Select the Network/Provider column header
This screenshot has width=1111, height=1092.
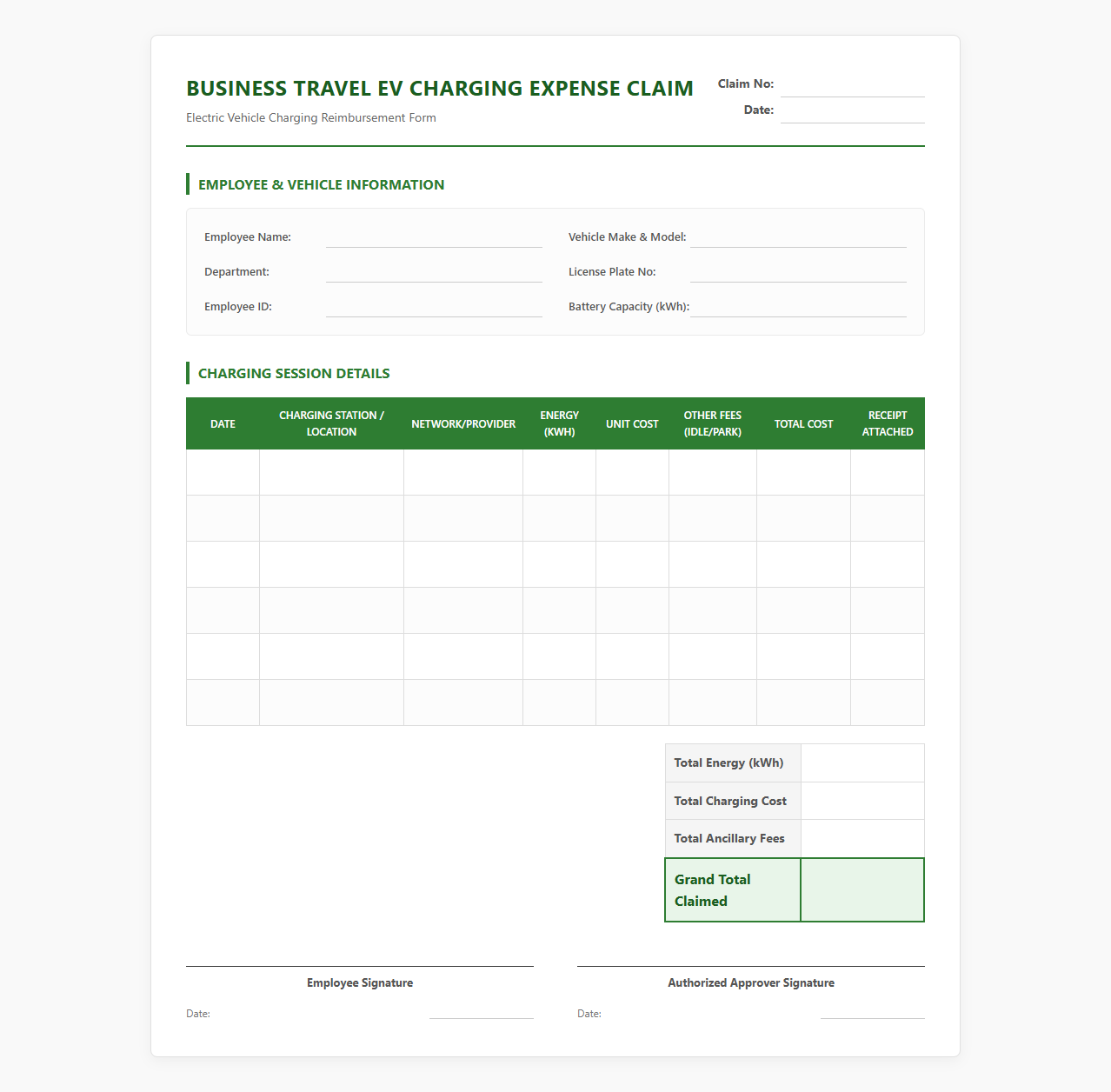tap(463, 423)
